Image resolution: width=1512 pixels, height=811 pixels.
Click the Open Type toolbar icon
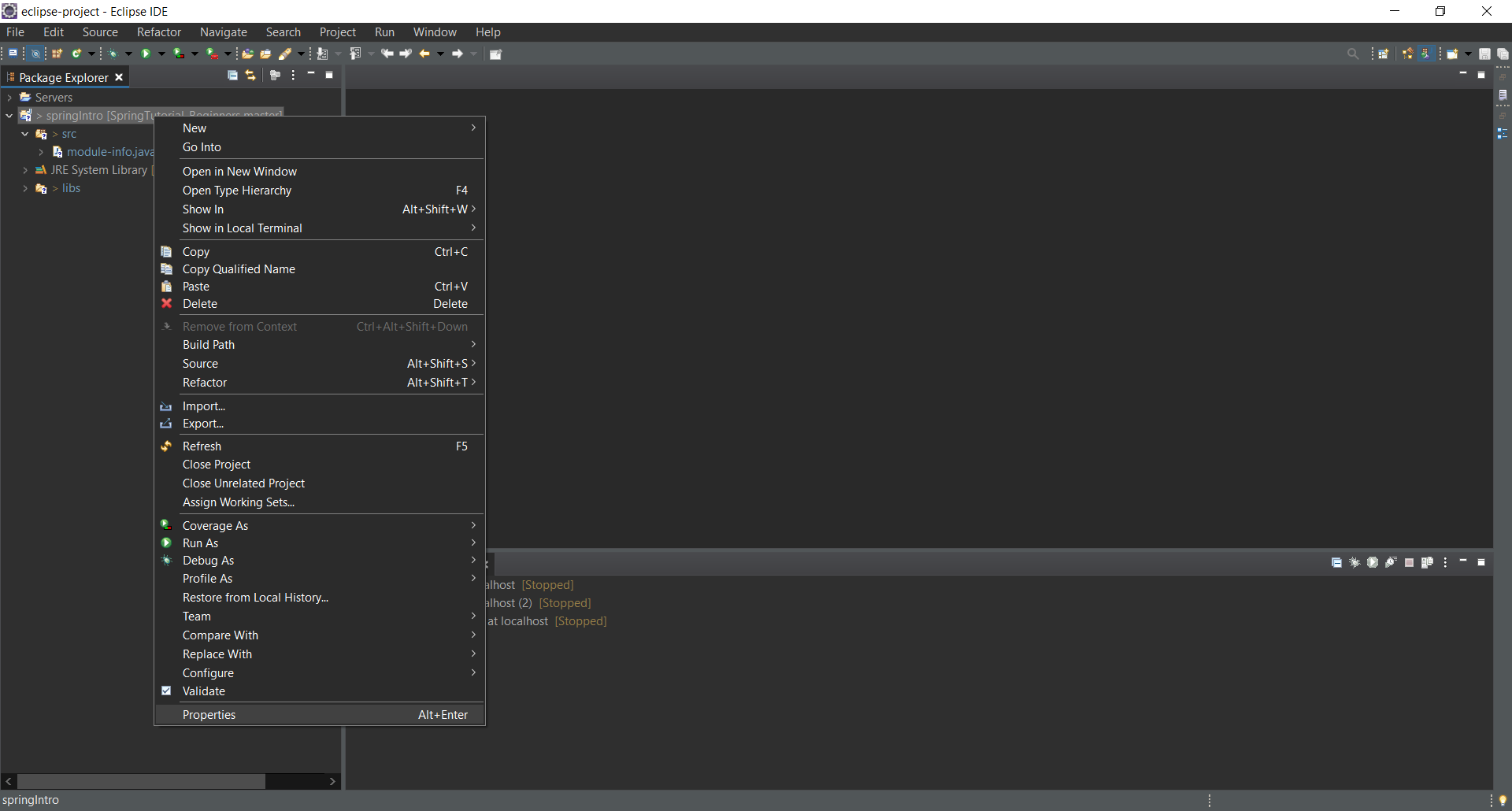pyautogui.click(x=247, y=54)
